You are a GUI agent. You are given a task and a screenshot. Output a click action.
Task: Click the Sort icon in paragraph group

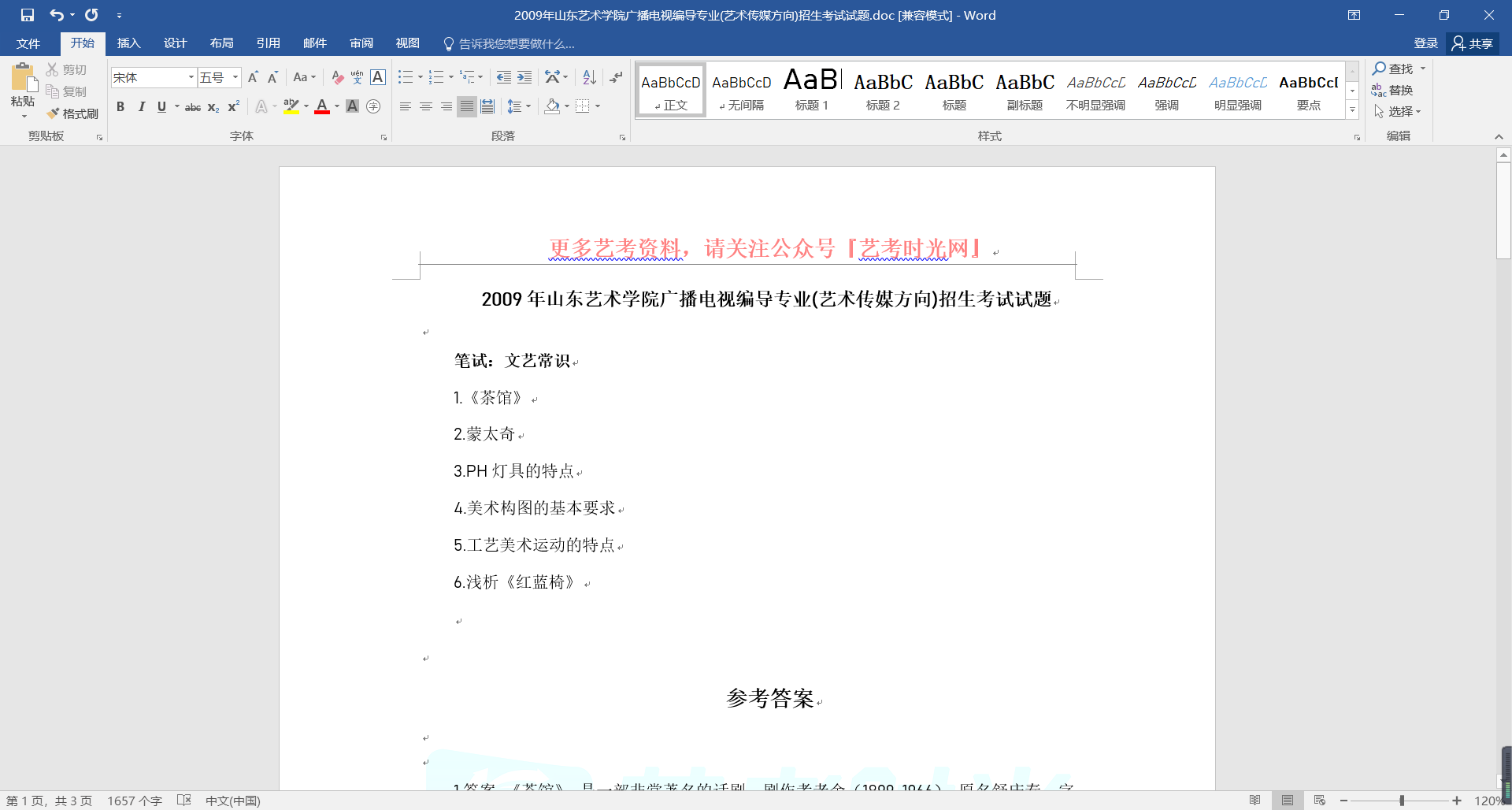point(589,77)
